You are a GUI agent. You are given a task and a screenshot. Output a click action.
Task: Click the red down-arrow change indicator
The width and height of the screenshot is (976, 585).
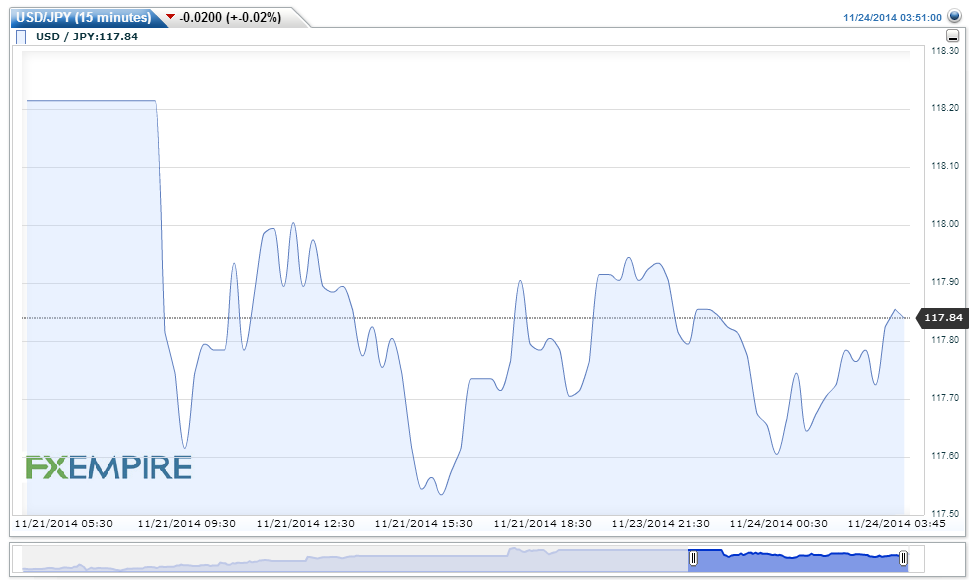tap(171, 16)
